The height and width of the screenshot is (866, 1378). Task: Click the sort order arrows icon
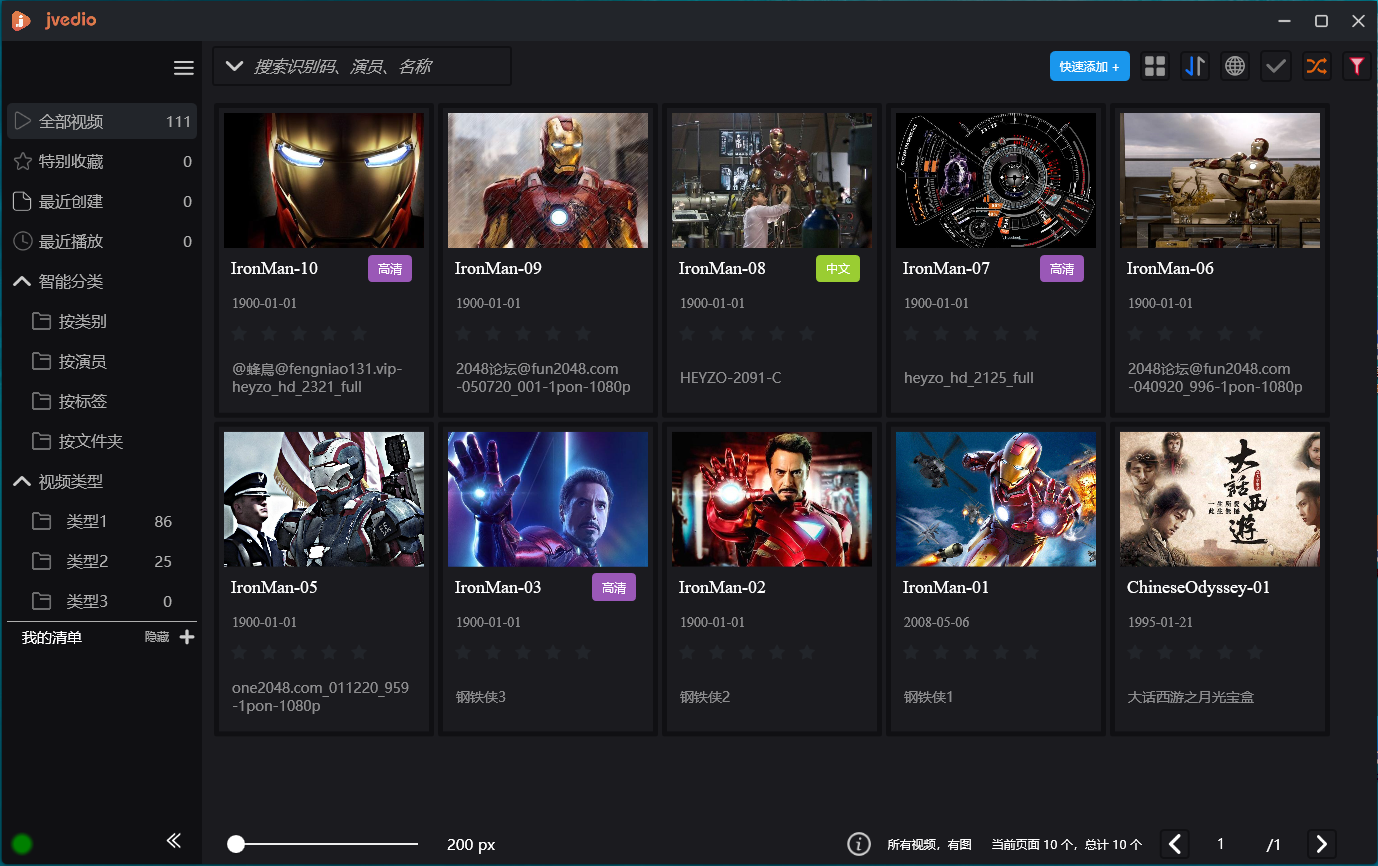1195,66
